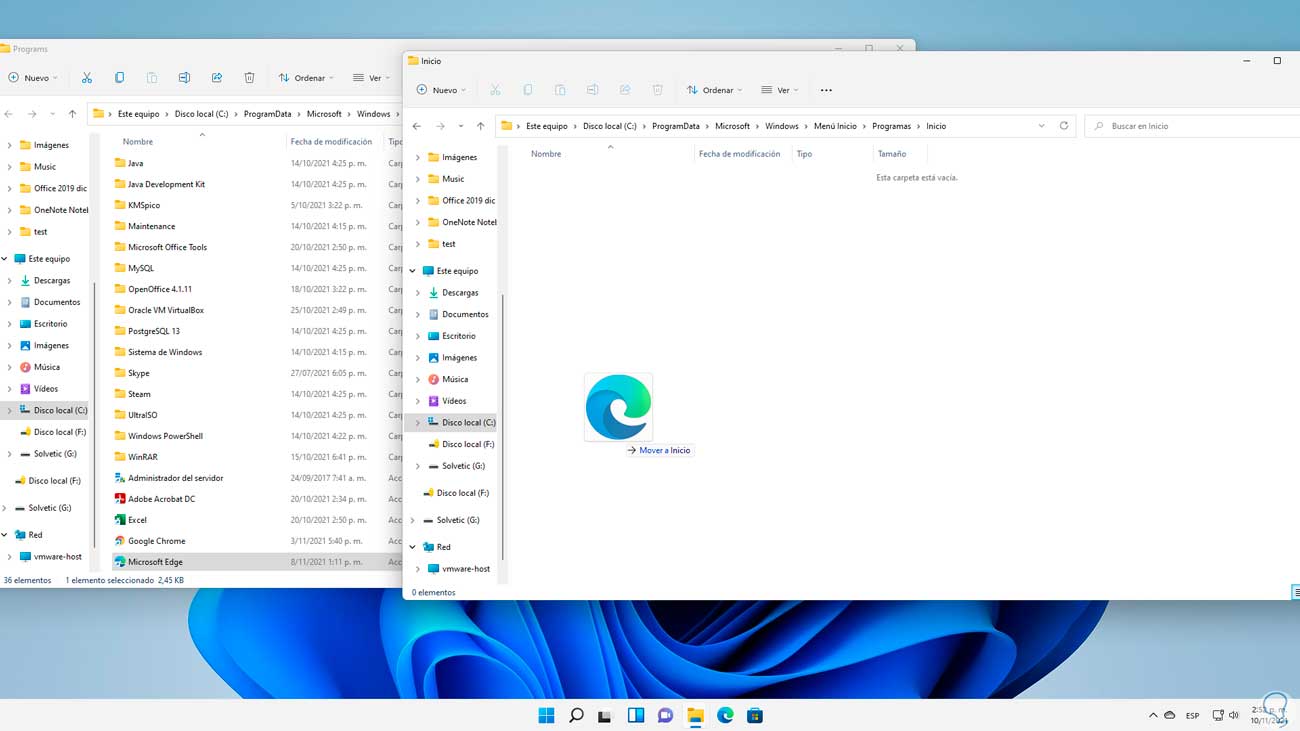Open the three-dot more options menu in Inicio
The height and width of the screenshot is (731, 1300).
point(826,90)
